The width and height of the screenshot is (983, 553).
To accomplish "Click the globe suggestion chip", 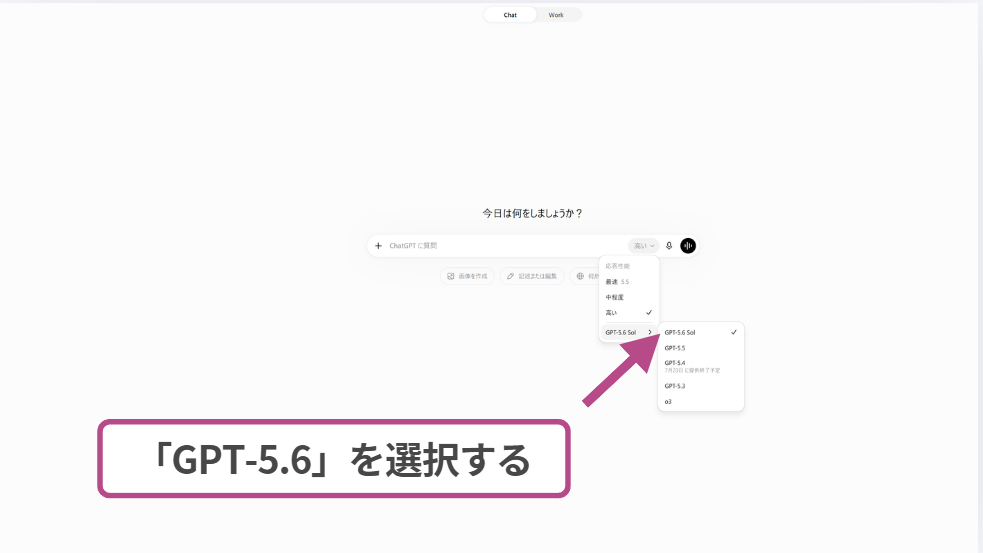I will click(x=585, y=276).
